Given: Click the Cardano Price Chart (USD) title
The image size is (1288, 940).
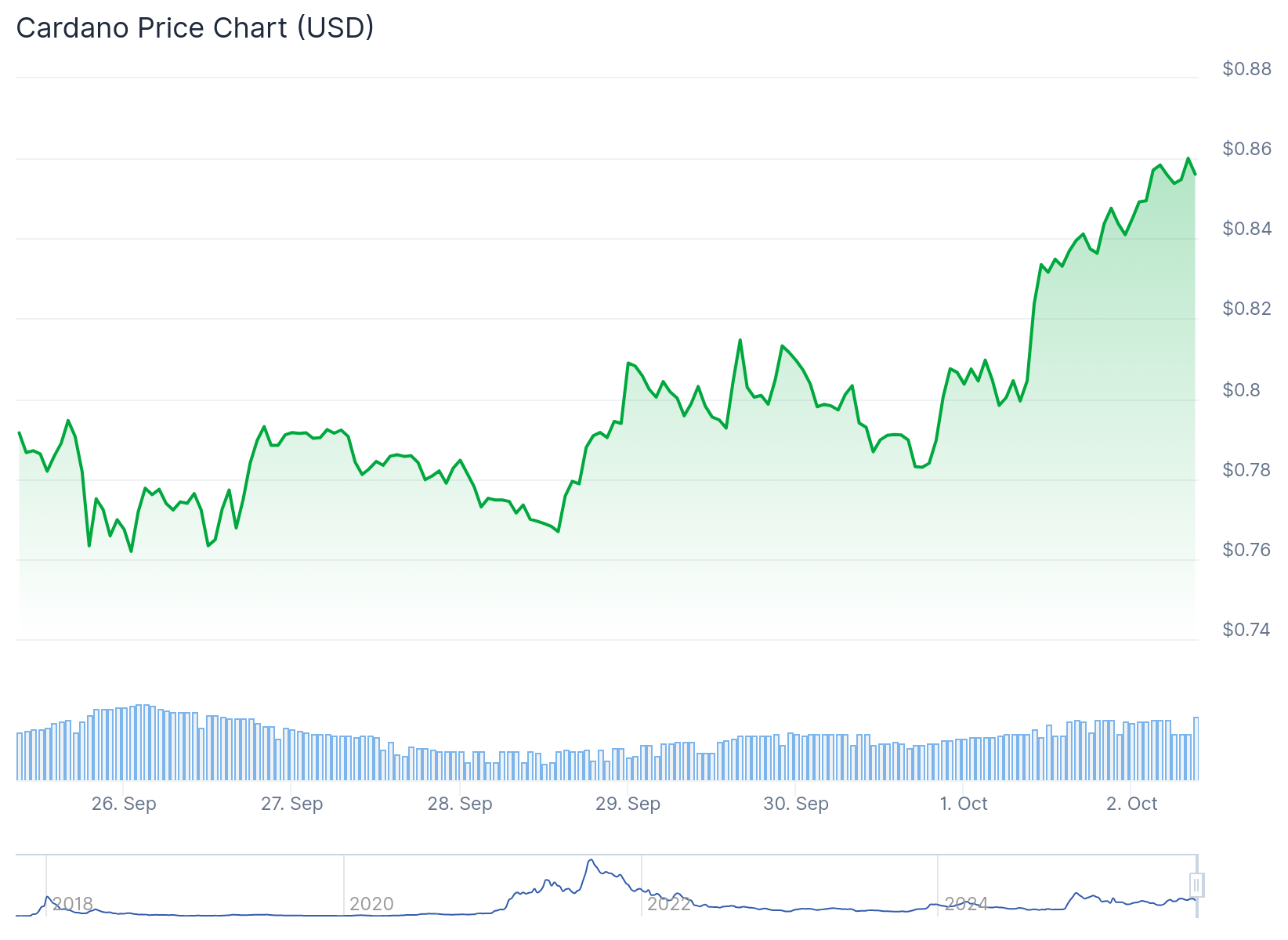Looking at the screenshot, I should point(195,28).
